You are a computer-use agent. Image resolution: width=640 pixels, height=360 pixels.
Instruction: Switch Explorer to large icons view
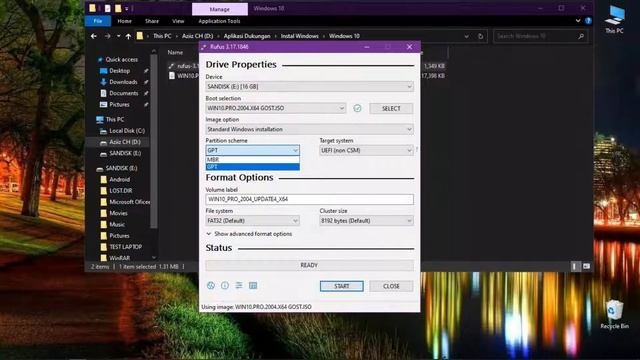[x=587, y=267]
